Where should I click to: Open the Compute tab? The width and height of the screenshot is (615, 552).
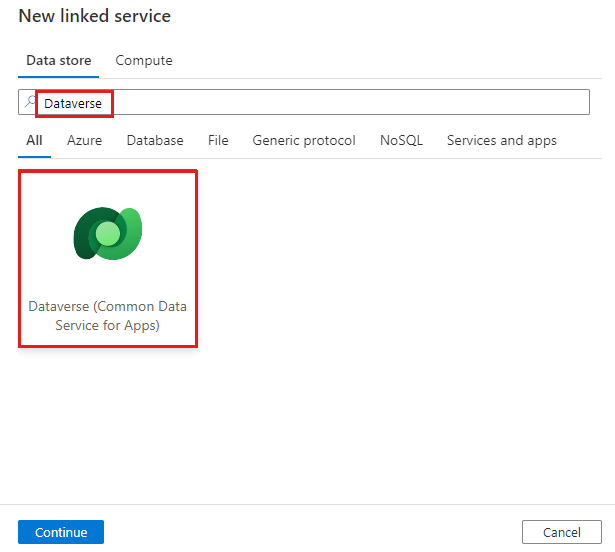[x=144, y=61]
